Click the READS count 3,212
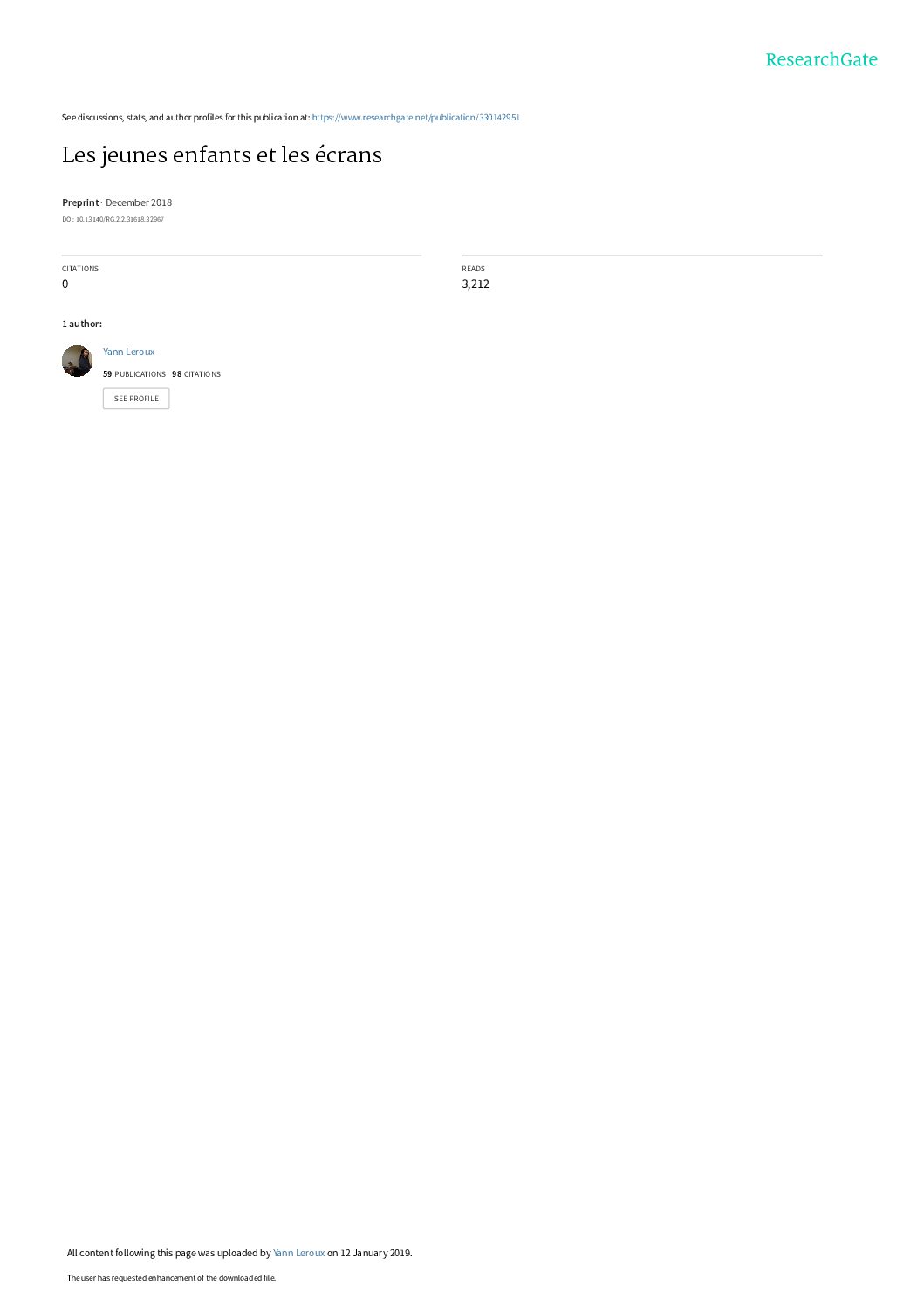Viewport: 924px width, 1306px height. click(476, 284)
